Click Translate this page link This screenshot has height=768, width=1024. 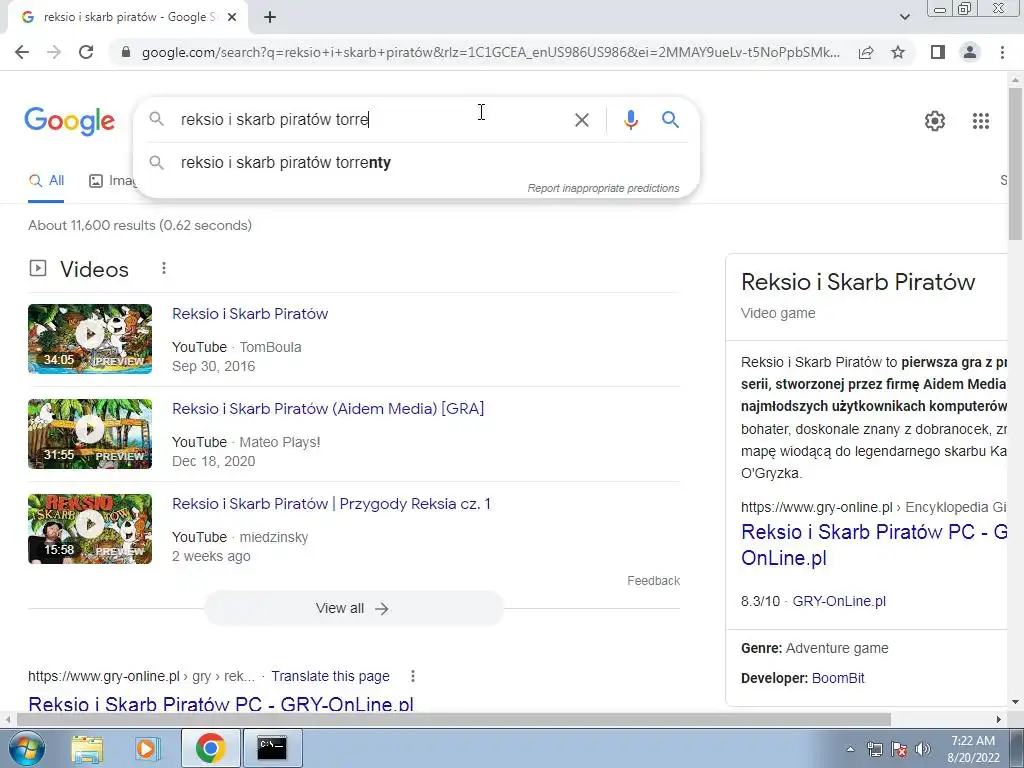pyautogui.click(x=330, y=676)
